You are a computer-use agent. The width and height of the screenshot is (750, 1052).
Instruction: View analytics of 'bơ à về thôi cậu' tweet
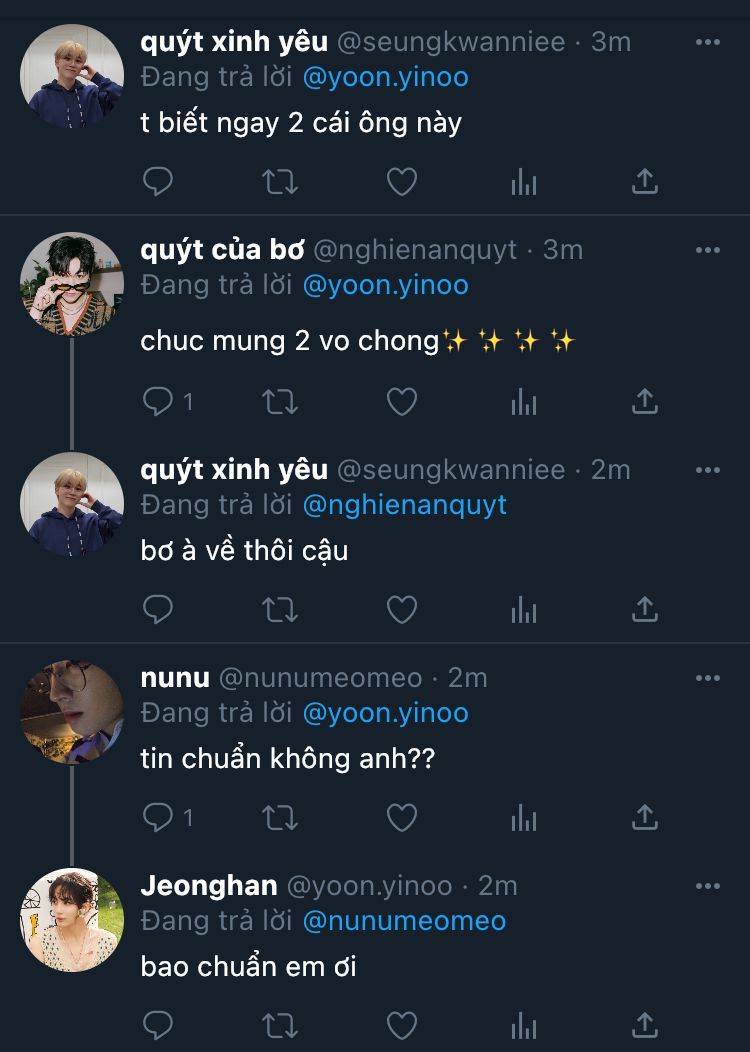pos(524,608)
